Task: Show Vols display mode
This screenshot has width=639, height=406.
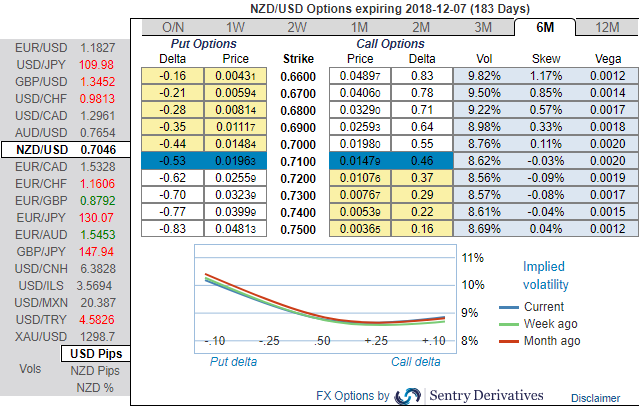Action: coord(30,369)
